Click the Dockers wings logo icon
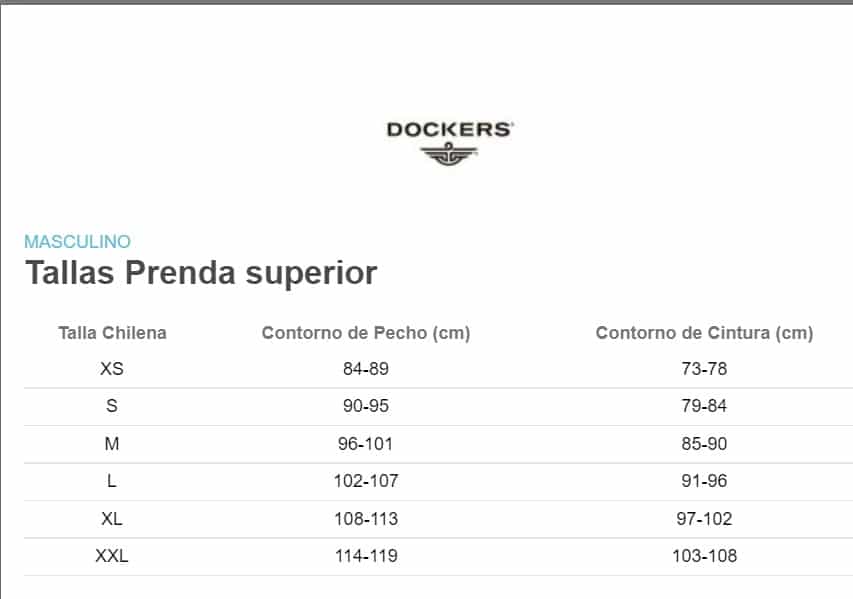This screenshot has height=599, width=853. 449,154
